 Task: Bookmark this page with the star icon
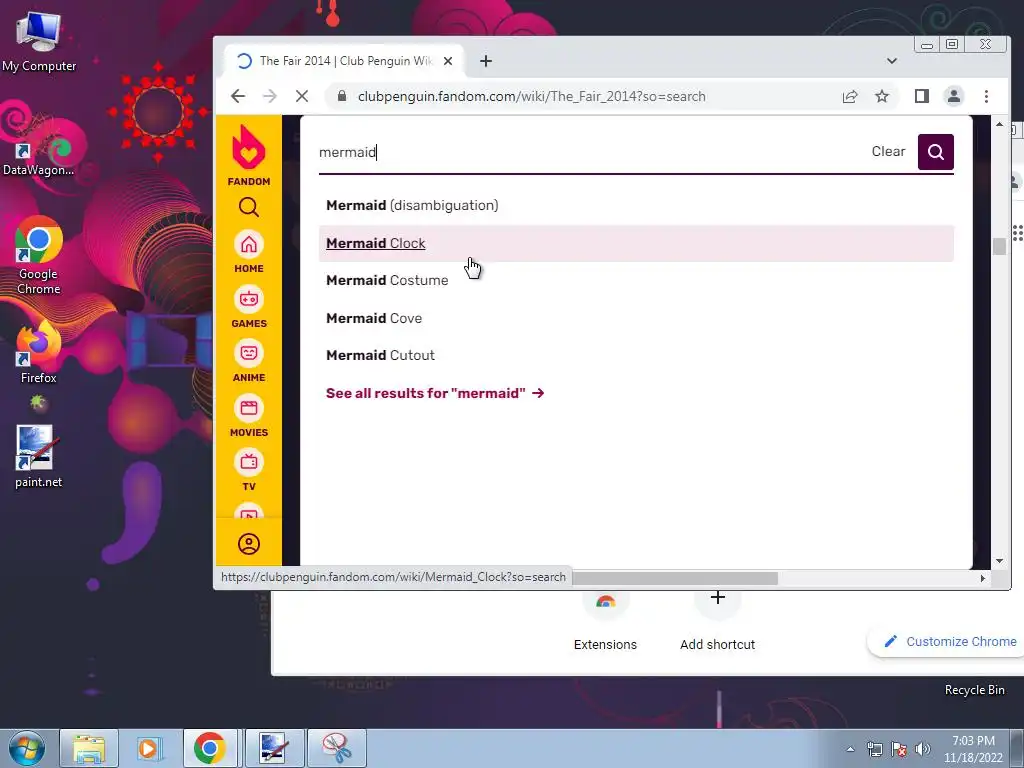pos(882,97)
